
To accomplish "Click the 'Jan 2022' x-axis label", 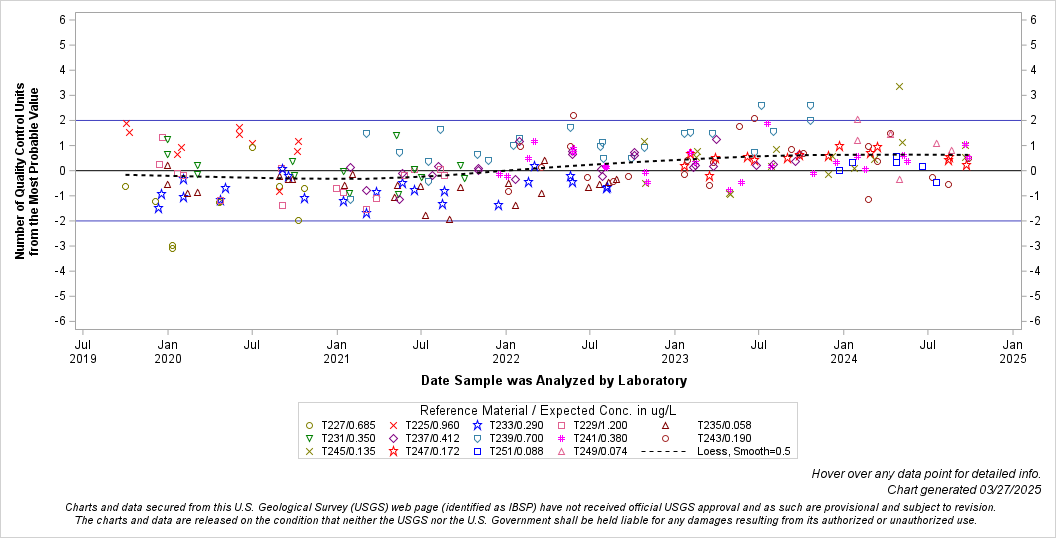I will 506,352.
